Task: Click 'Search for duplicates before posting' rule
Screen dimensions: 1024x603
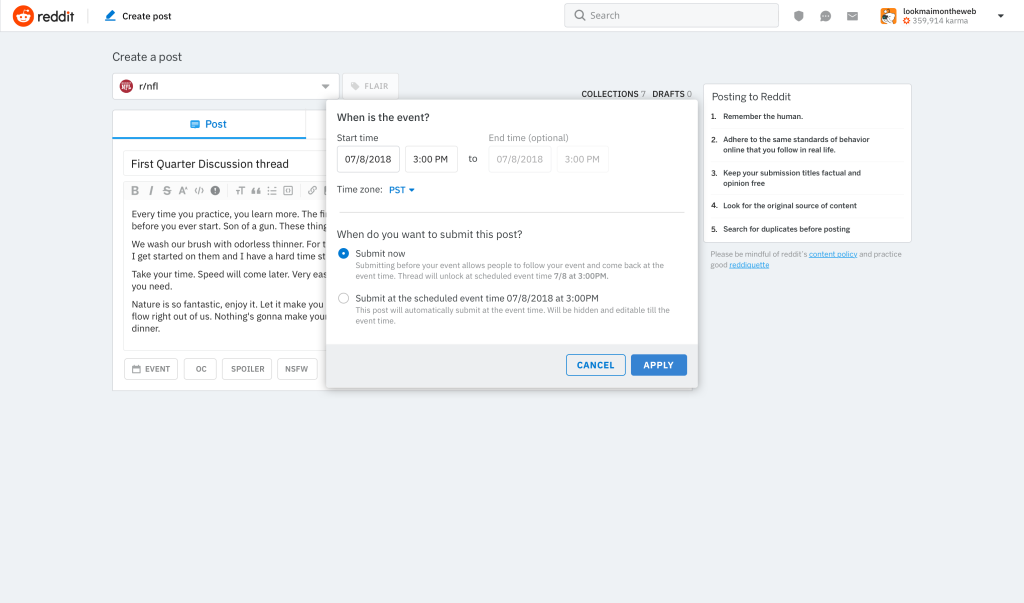Action: (786, 229)
